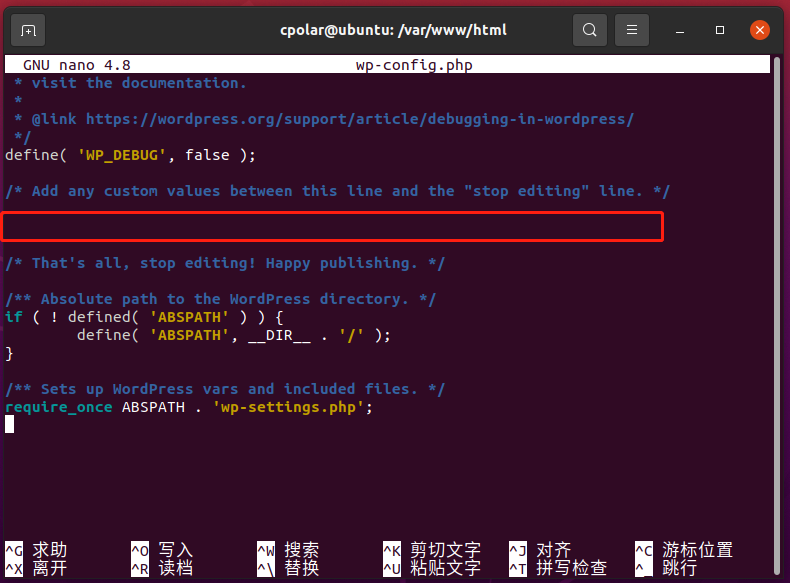
Task: Click the word false in WP_DEBUG line
Action: 207,155
